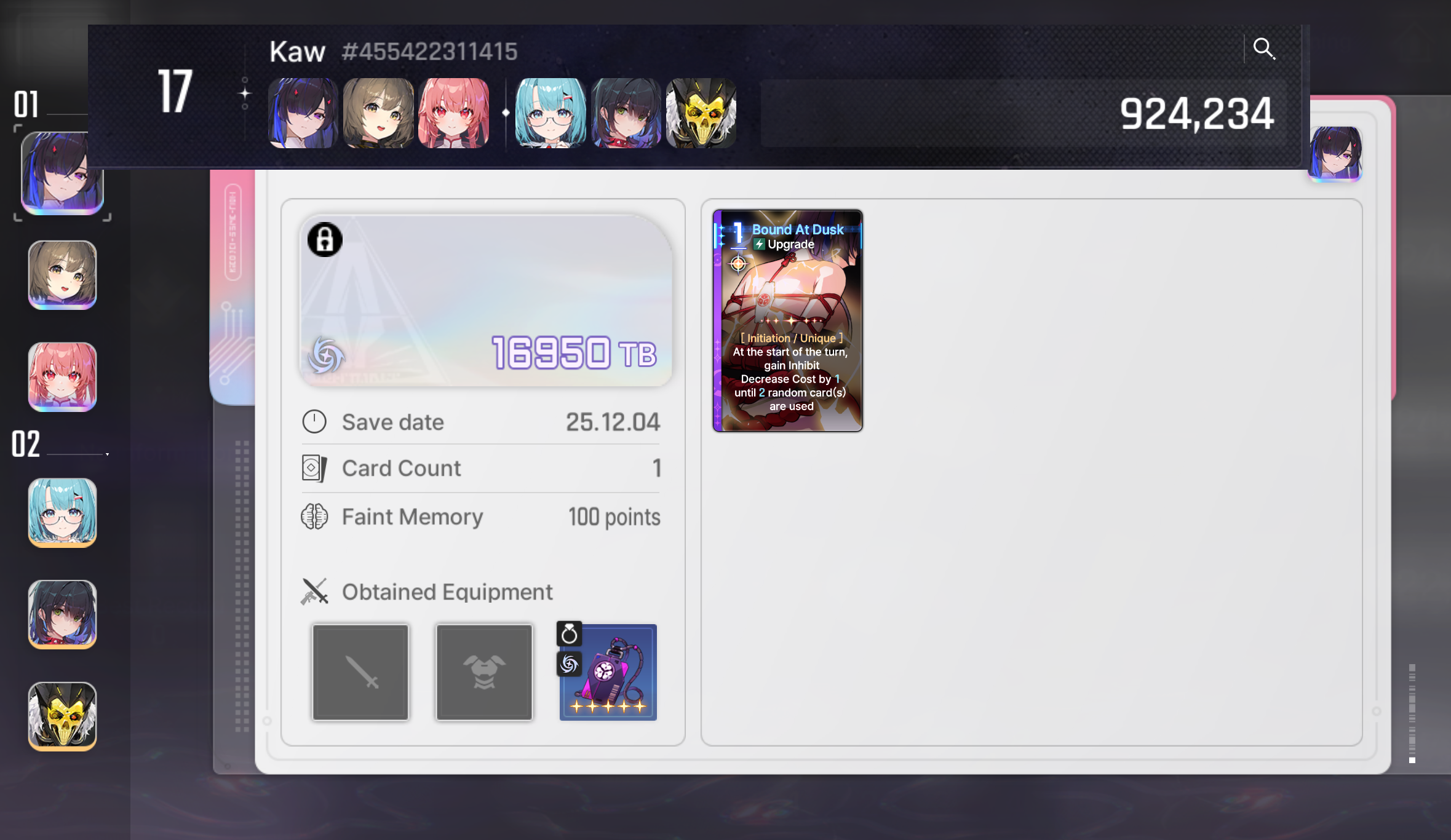Click the brown-haired portrait in the top header

pyautogui.click(x=378, y=113)
